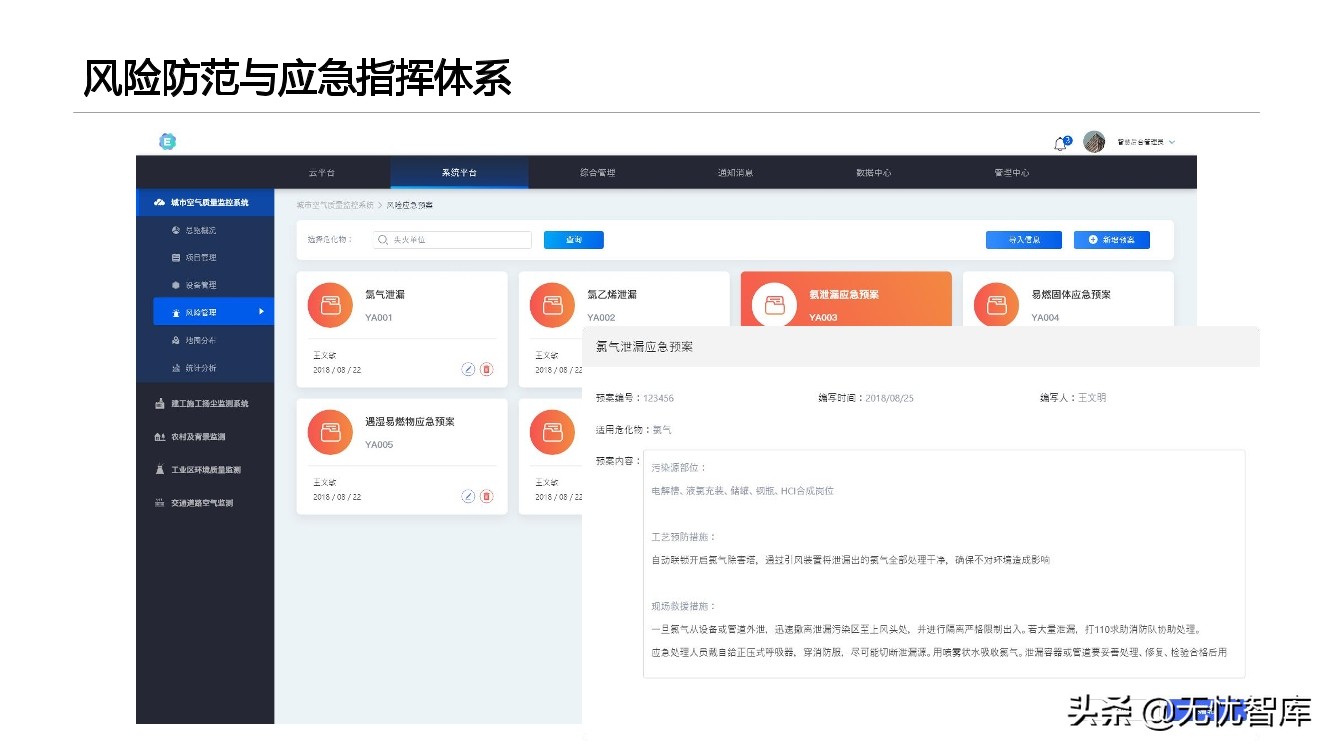Image resolution: width=1333 pixels, height=750 pixels.
Task: Click the user avatar picture
Action: pyautogui.click(x=1094, y=142)
